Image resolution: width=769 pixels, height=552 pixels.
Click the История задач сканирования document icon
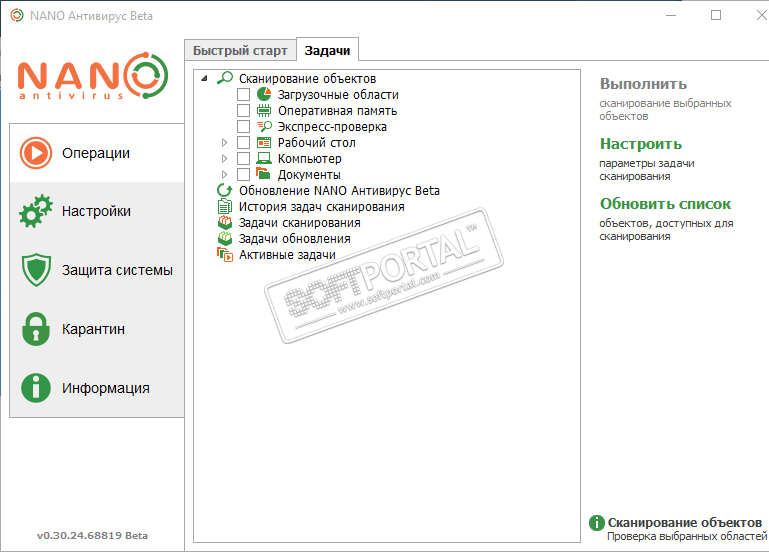tap(225, 206)
